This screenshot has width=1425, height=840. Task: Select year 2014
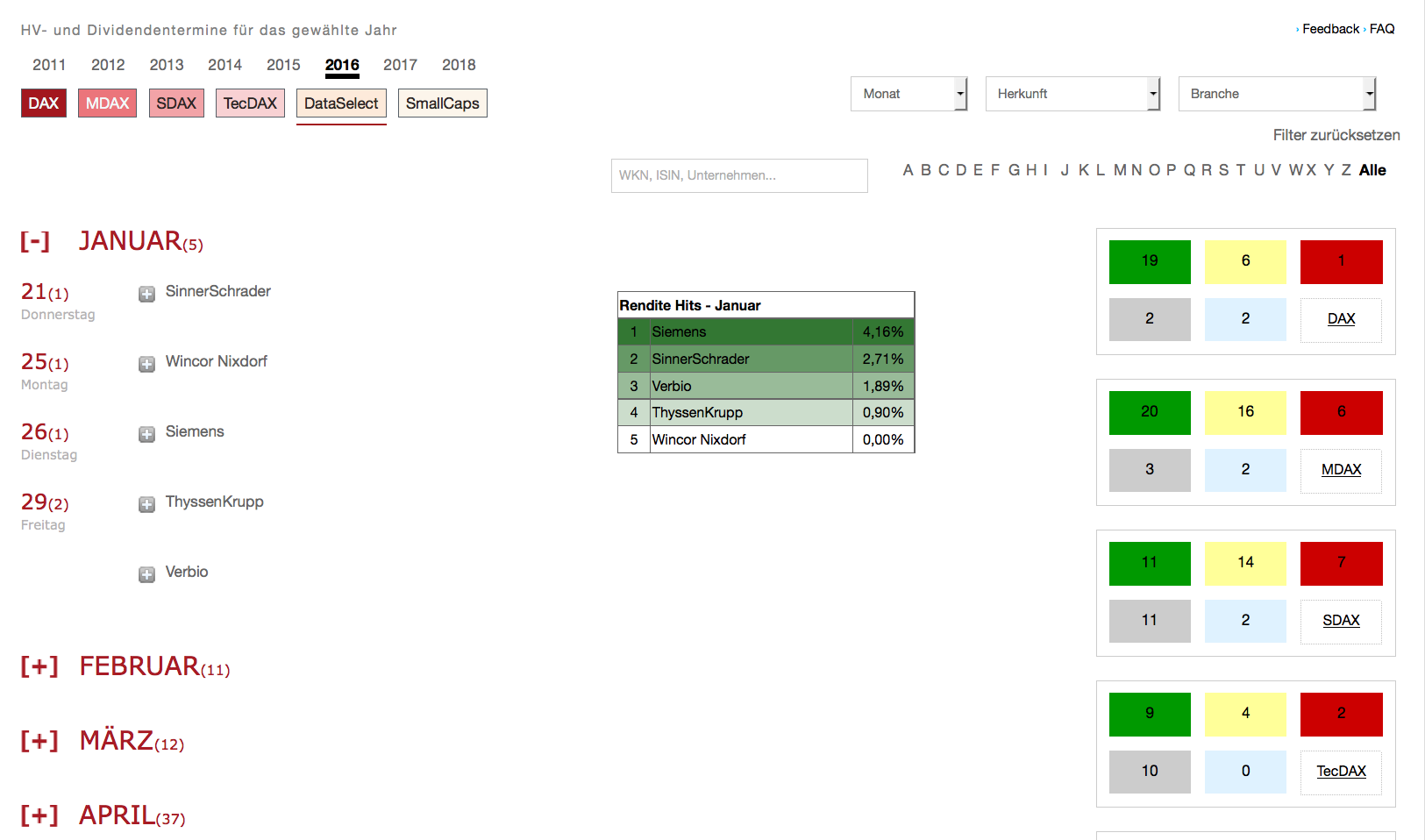coord(224,65)
